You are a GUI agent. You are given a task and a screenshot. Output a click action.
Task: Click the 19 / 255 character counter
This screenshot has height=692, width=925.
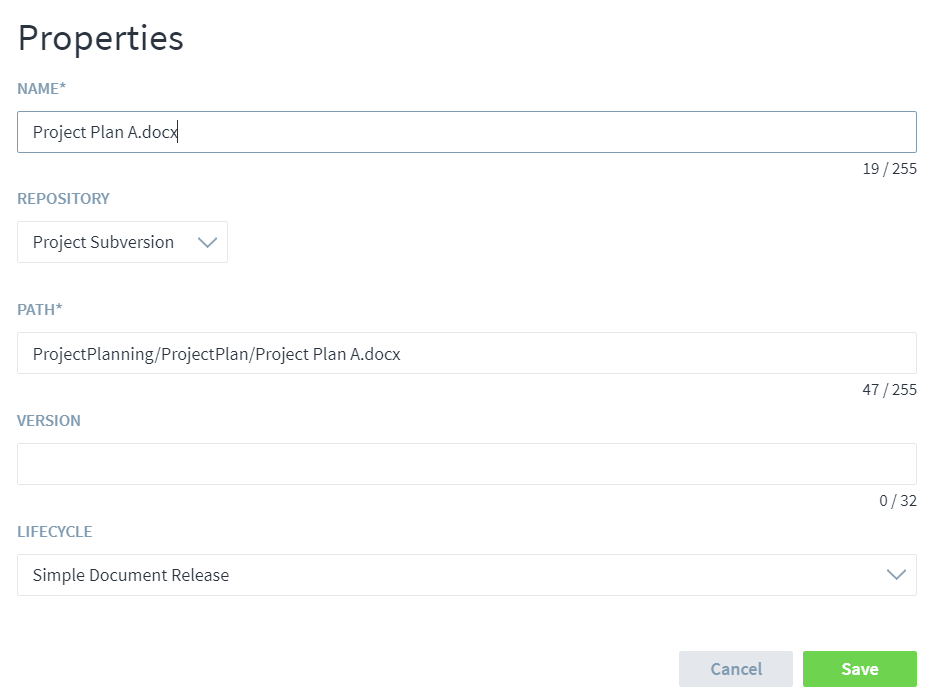pos(889,169)
